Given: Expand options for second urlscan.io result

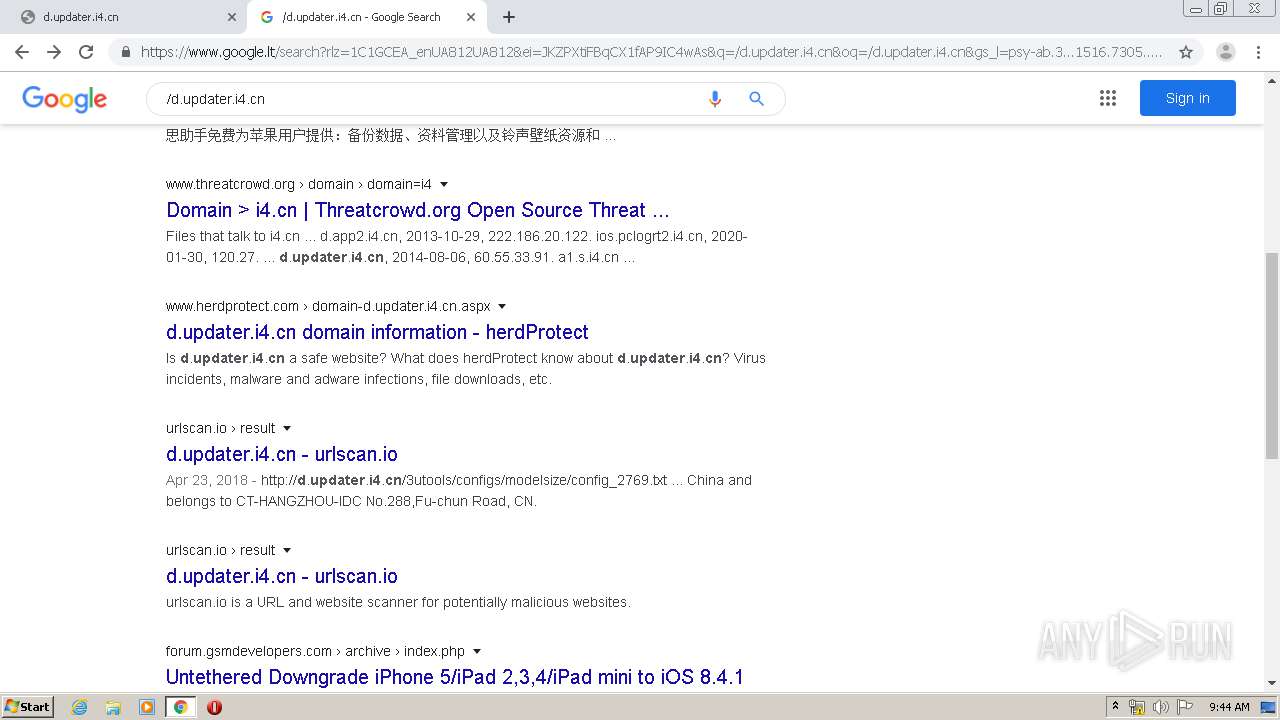Looking at the screenshot, I should click(x=287, y=550).
